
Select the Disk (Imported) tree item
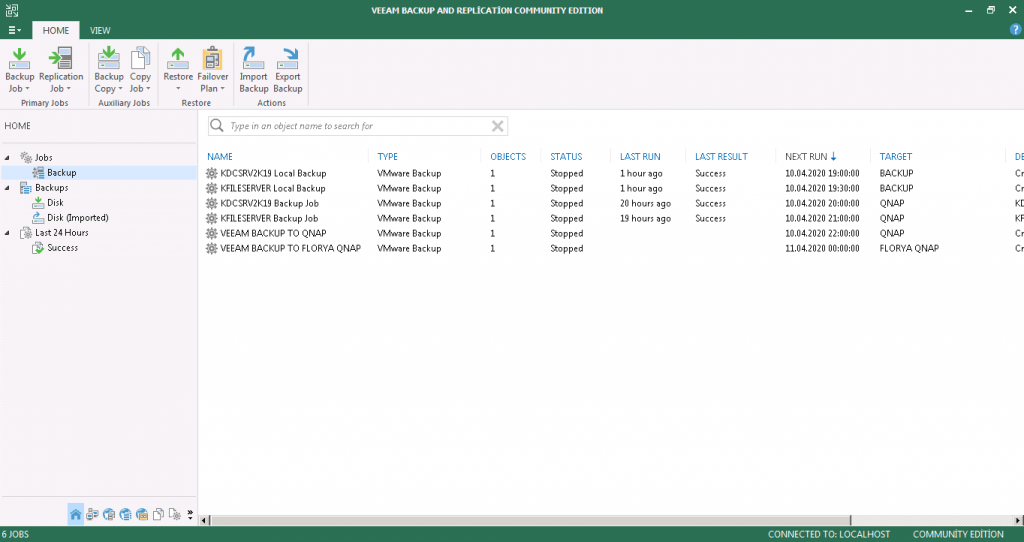click(77, 218)
